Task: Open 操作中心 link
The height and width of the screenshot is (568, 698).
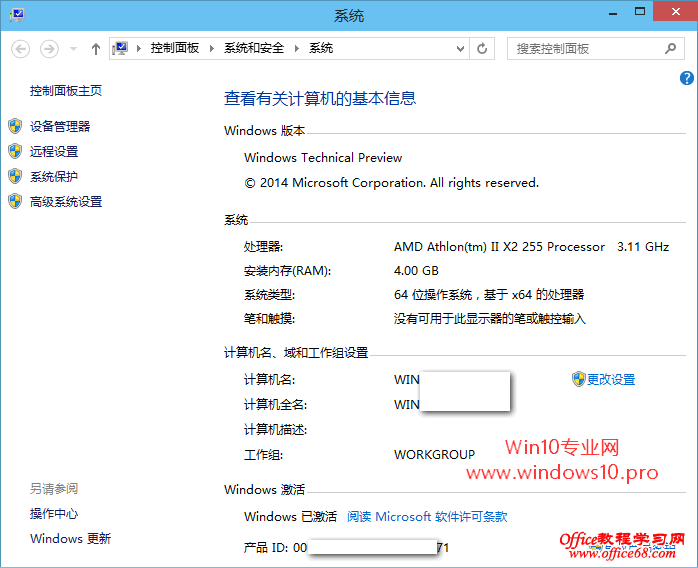Action: coord(54,514)
